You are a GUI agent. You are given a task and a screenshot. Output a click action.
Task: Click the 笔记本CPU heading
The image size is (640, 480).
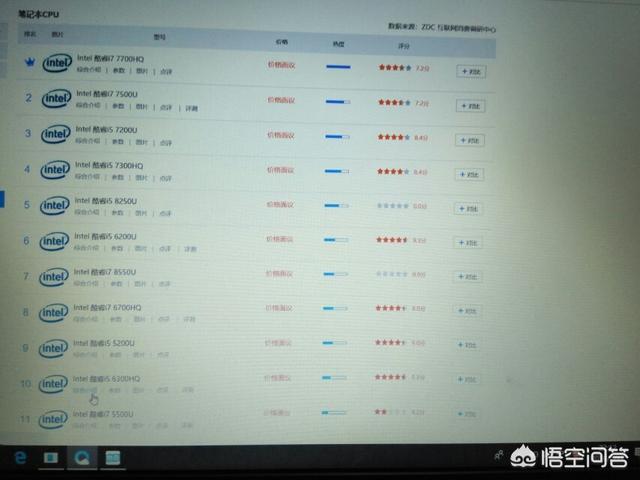click(x=39, y=14)
